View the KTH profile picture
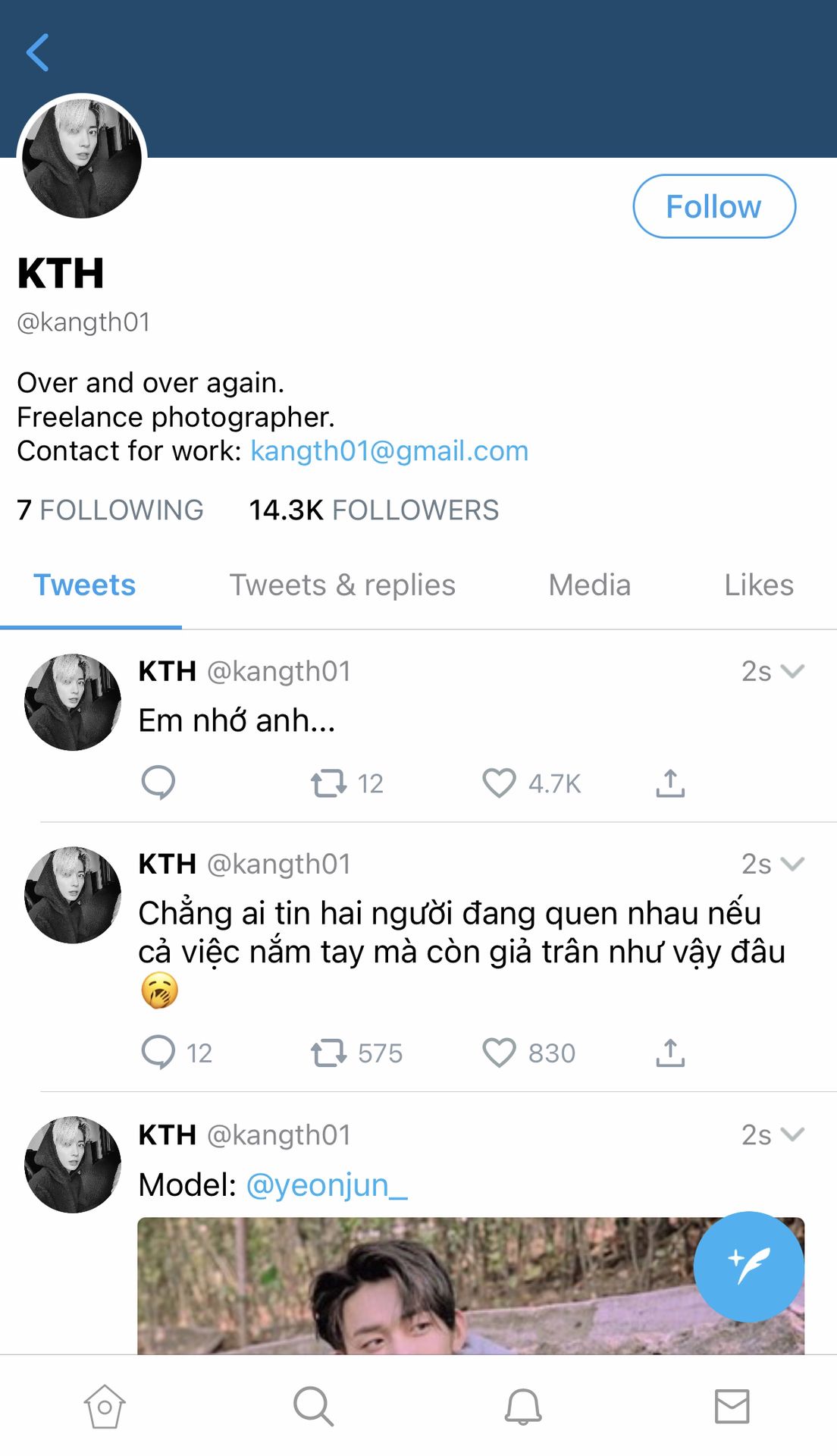 coord(82,158)
